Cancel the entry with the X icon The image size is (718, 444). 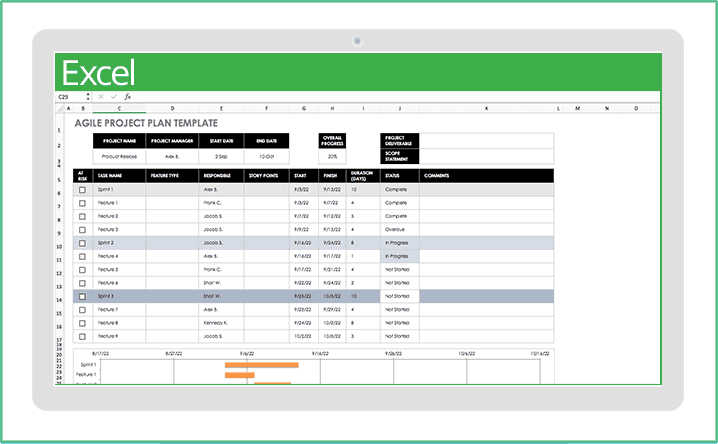101,97
